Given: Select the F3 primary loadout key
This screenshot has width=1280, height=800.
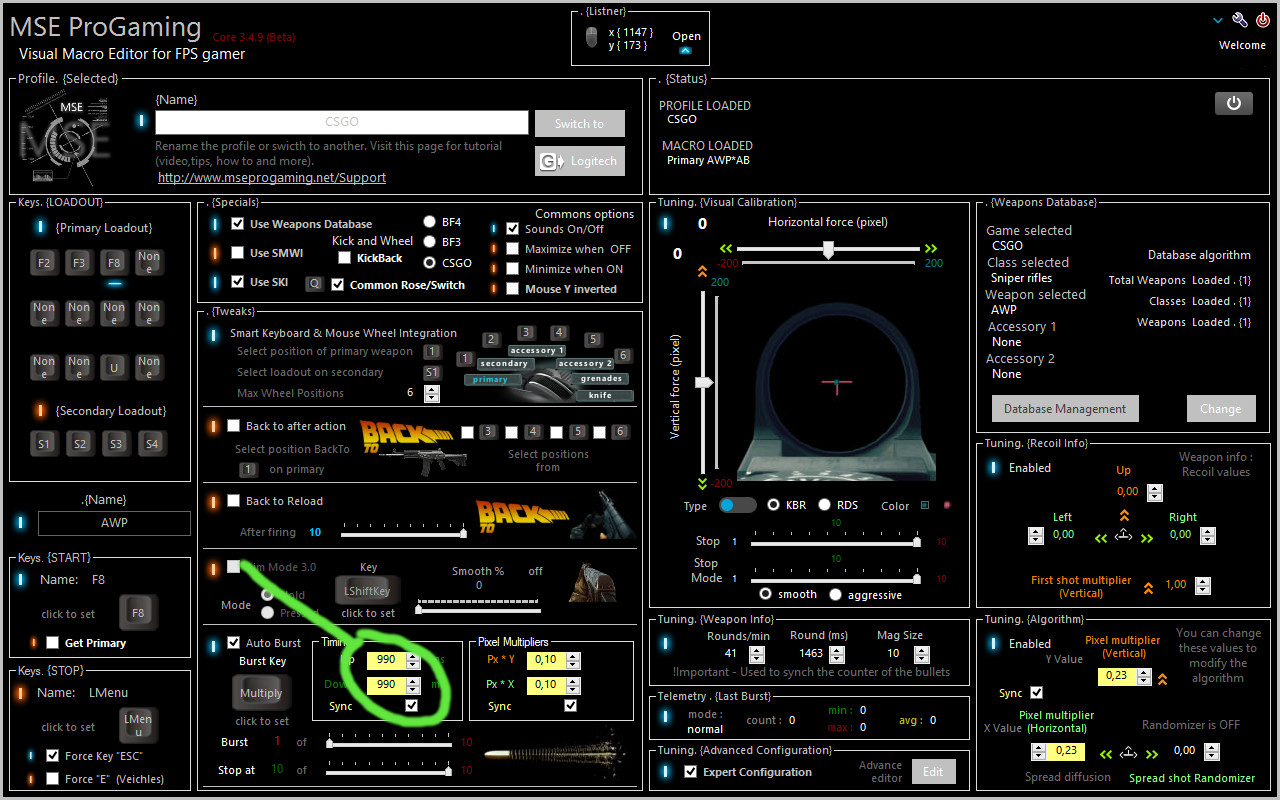Looking at the screenshot, I should pyautogui.click(x=79, y=263).
